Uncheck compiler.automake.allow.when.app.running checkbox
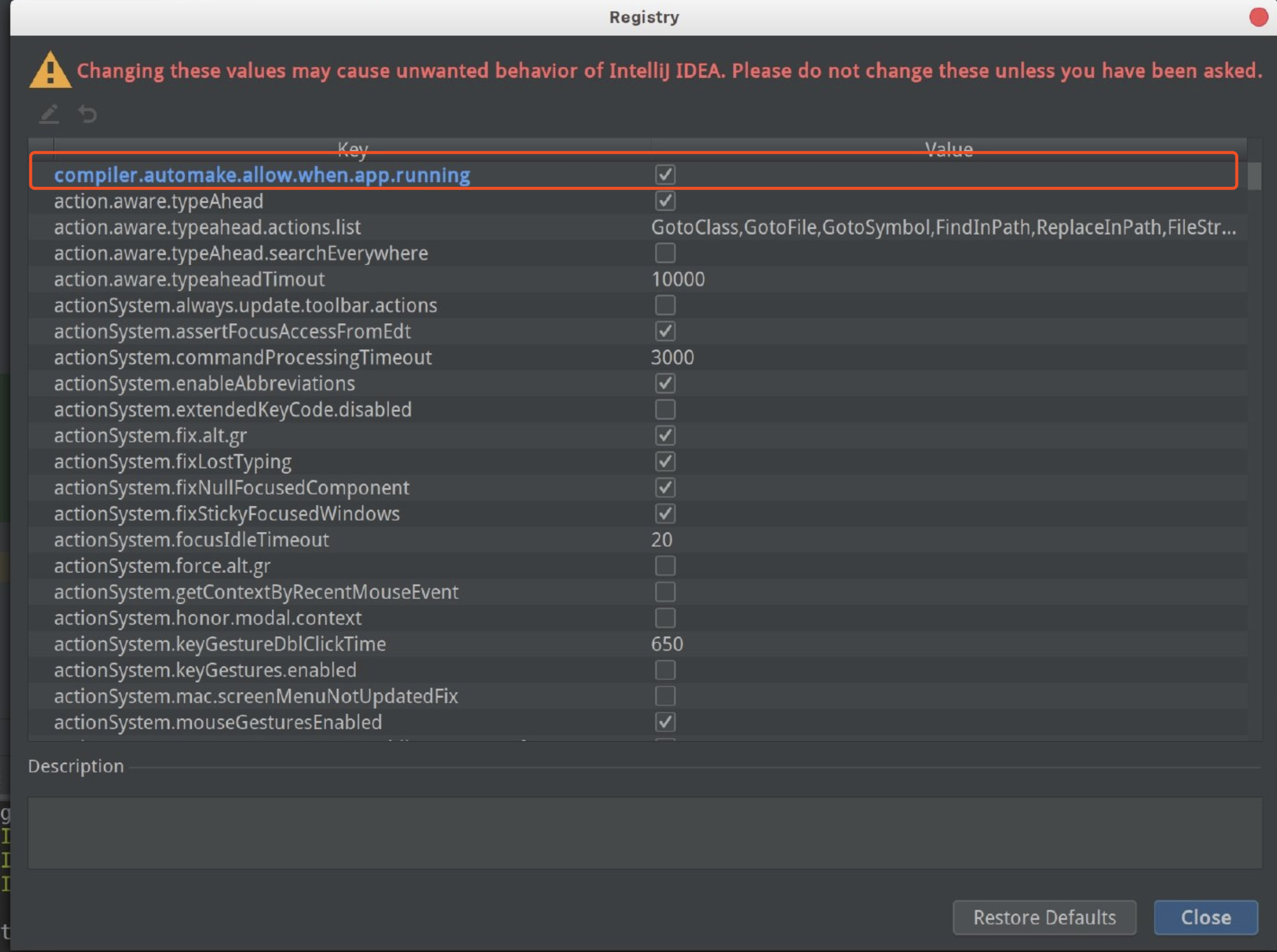The image size is (1277, 952). click(x=665, y=174)
